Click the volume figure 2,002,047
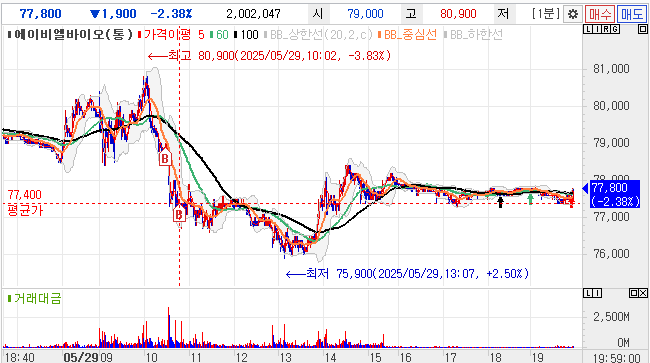The image size is (650, 363). tap(253, 14)
